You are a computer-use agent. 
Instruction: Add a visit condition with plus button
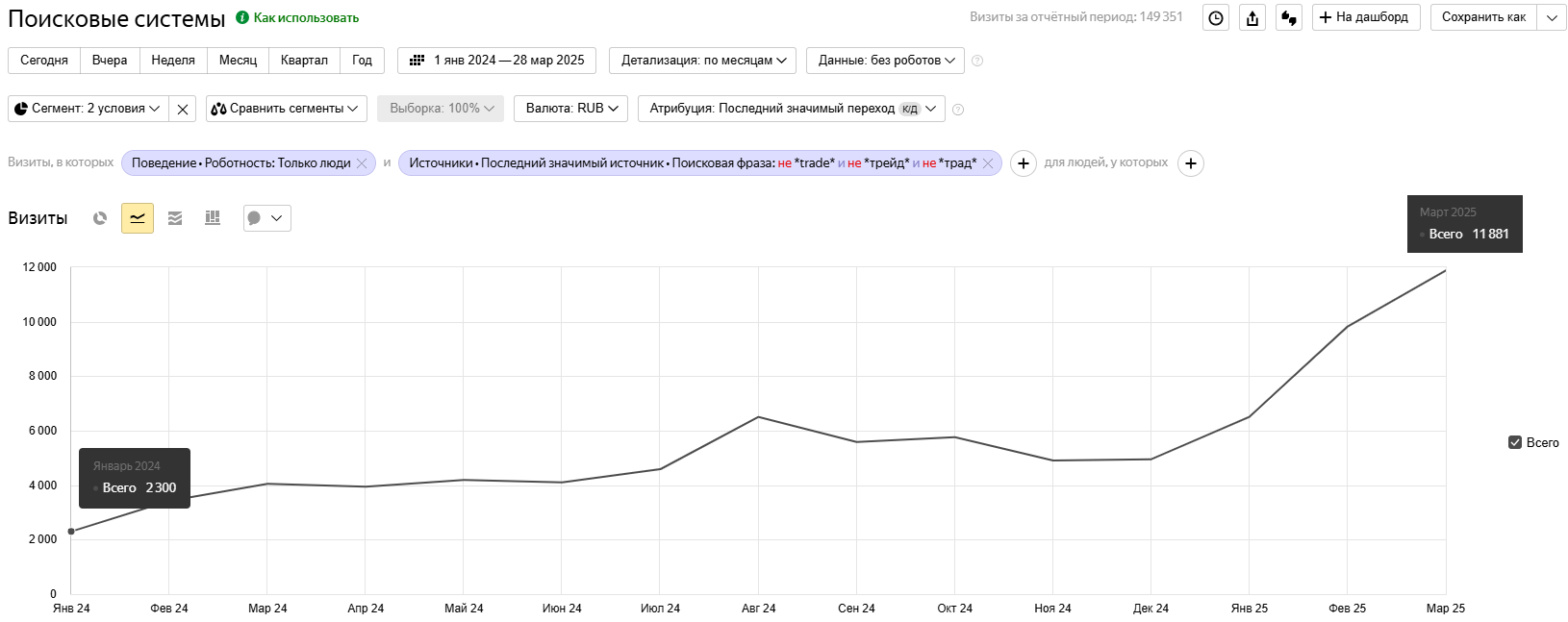(1024, 163)
